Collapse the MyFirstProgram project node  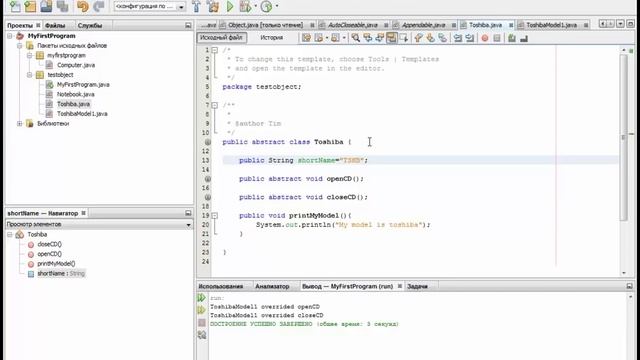point(9,36)
